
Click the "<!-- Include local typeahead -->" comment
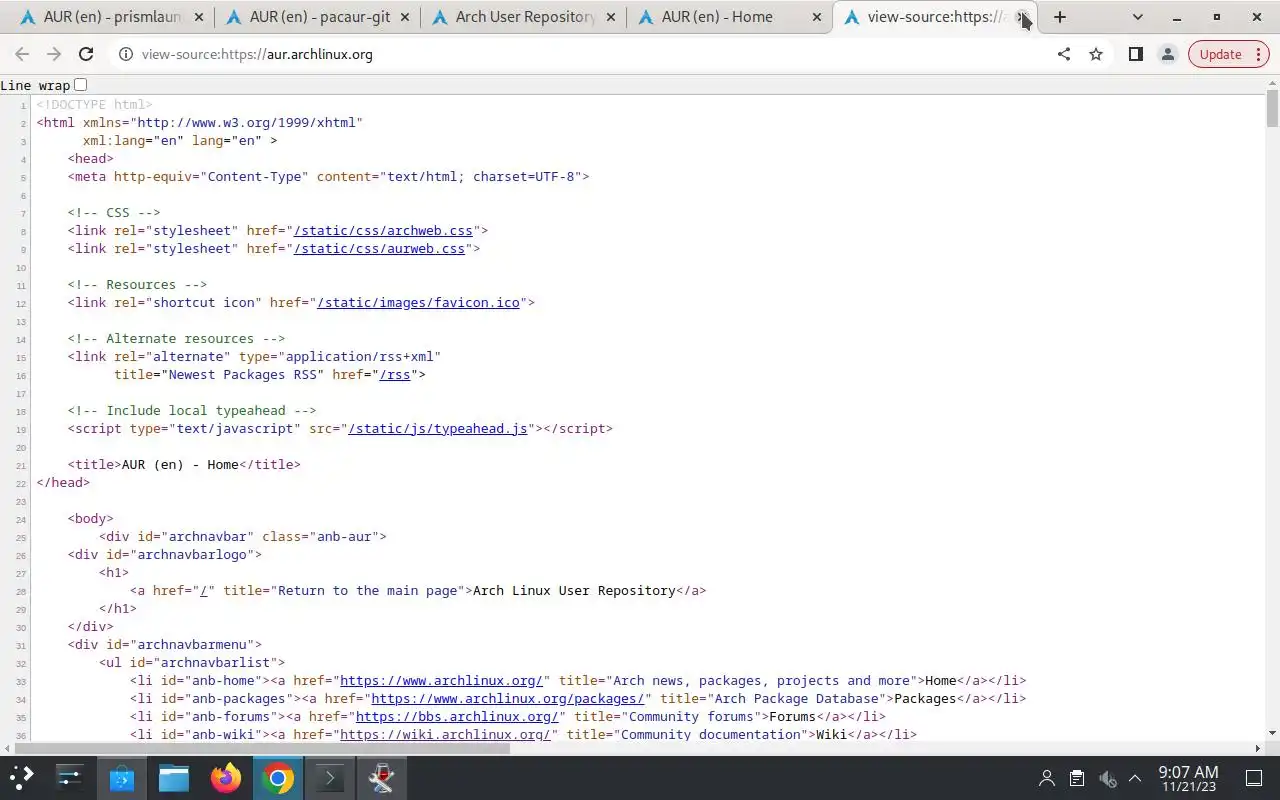coord(192,410)
